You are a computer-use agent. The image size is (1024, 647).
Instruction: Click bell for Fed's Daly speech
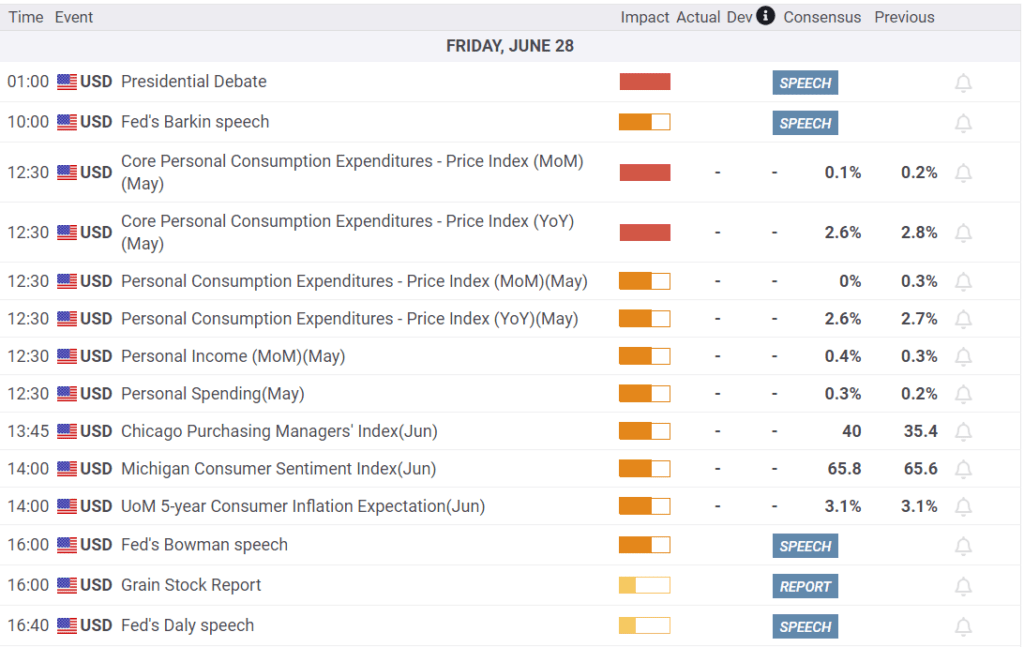click(963, 627)
